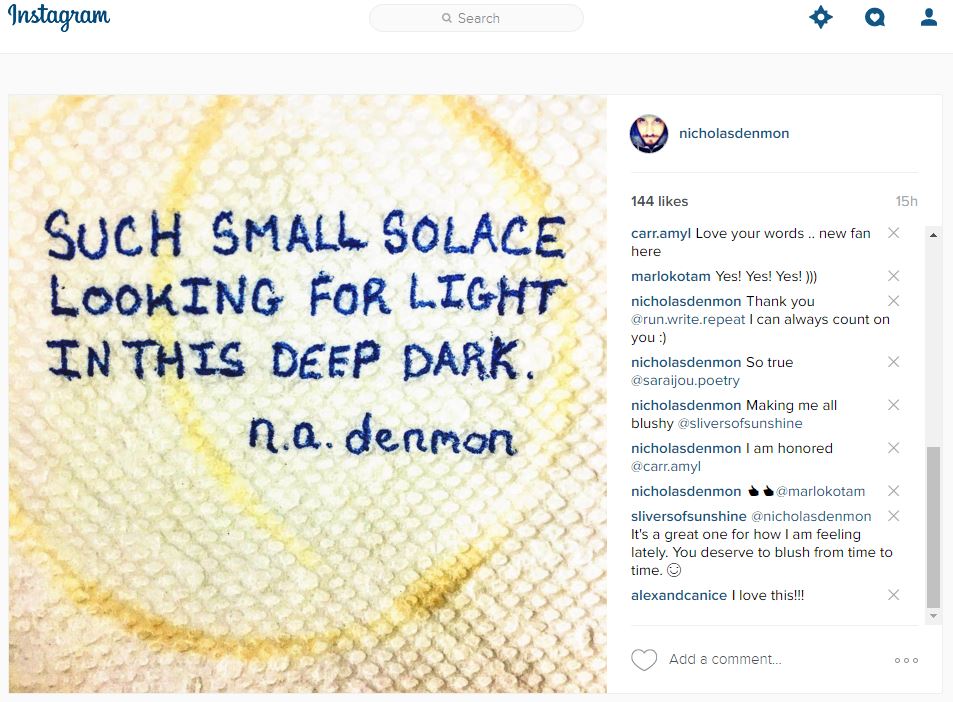Delete carr.amyl's 'Love your words' comment
Image resolution: width=953 pixels, height=702 pixels.
coord(893,233)
